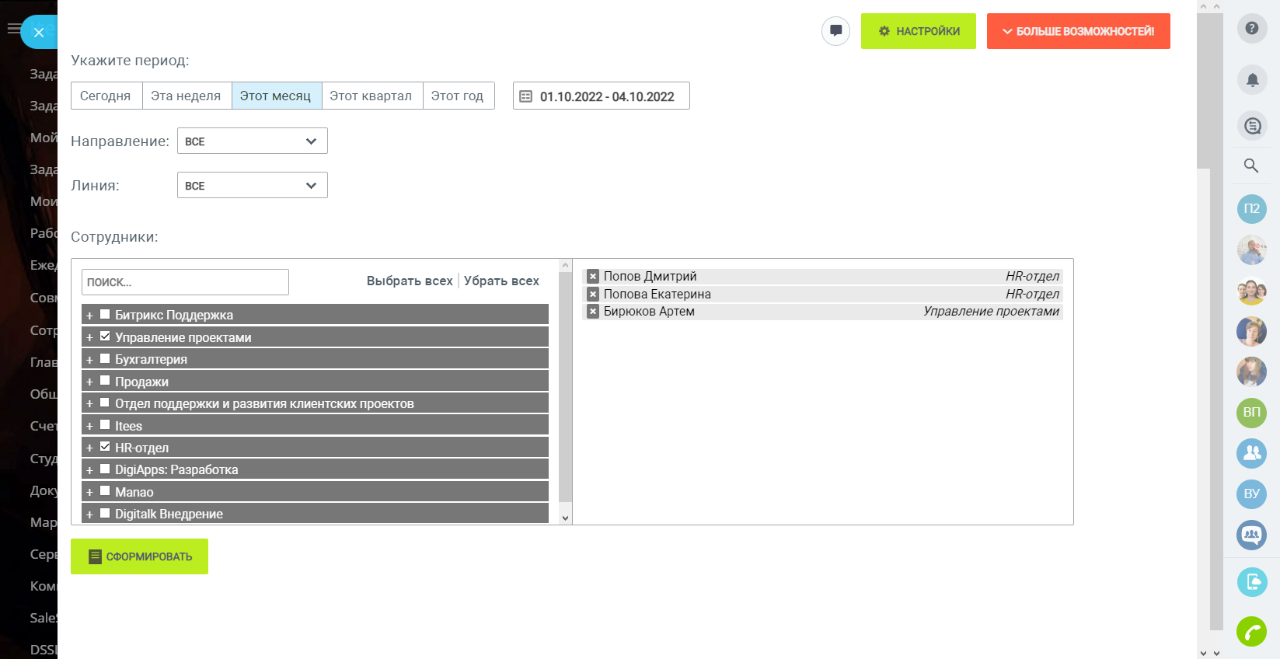Uncheck the Управление проектами checkbox
The height and width of the screenshot is (659, 1280).
(x=105, y=337)
